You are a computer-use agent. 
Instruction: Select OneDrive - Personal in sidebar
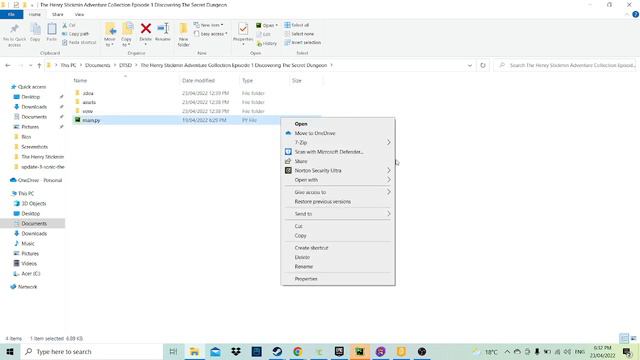36,180
